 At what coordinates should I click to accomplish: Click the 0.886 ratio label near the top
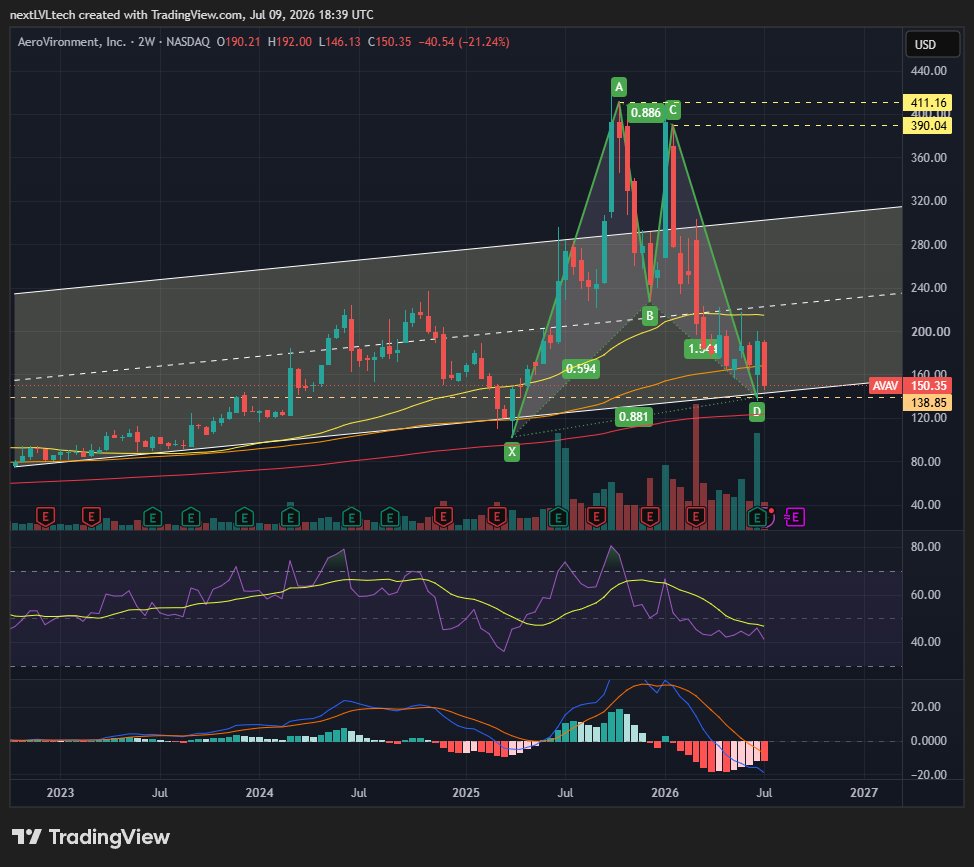646,112
